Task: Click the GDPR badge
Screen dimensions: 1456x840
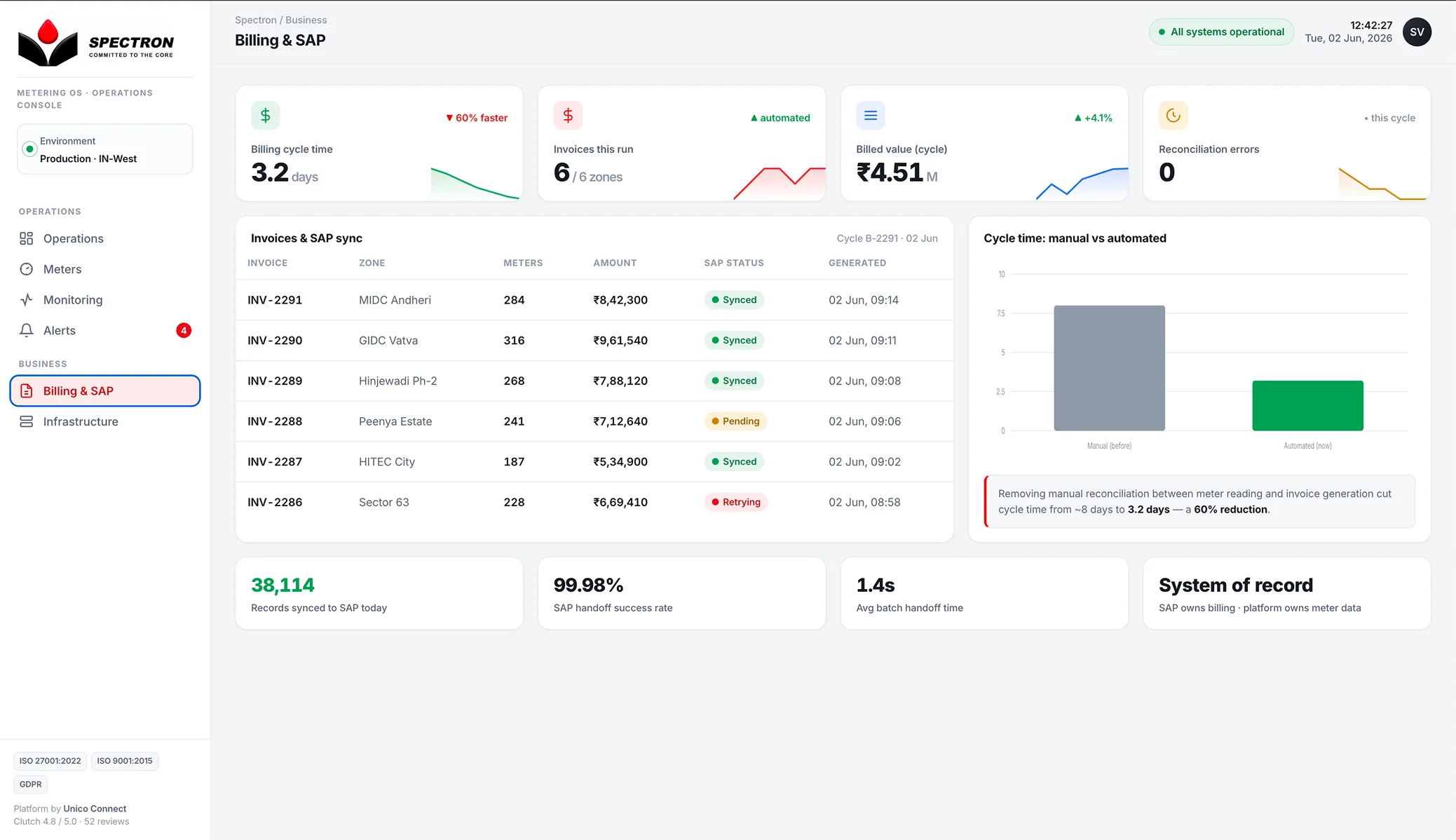Action: tap(31, 784)
